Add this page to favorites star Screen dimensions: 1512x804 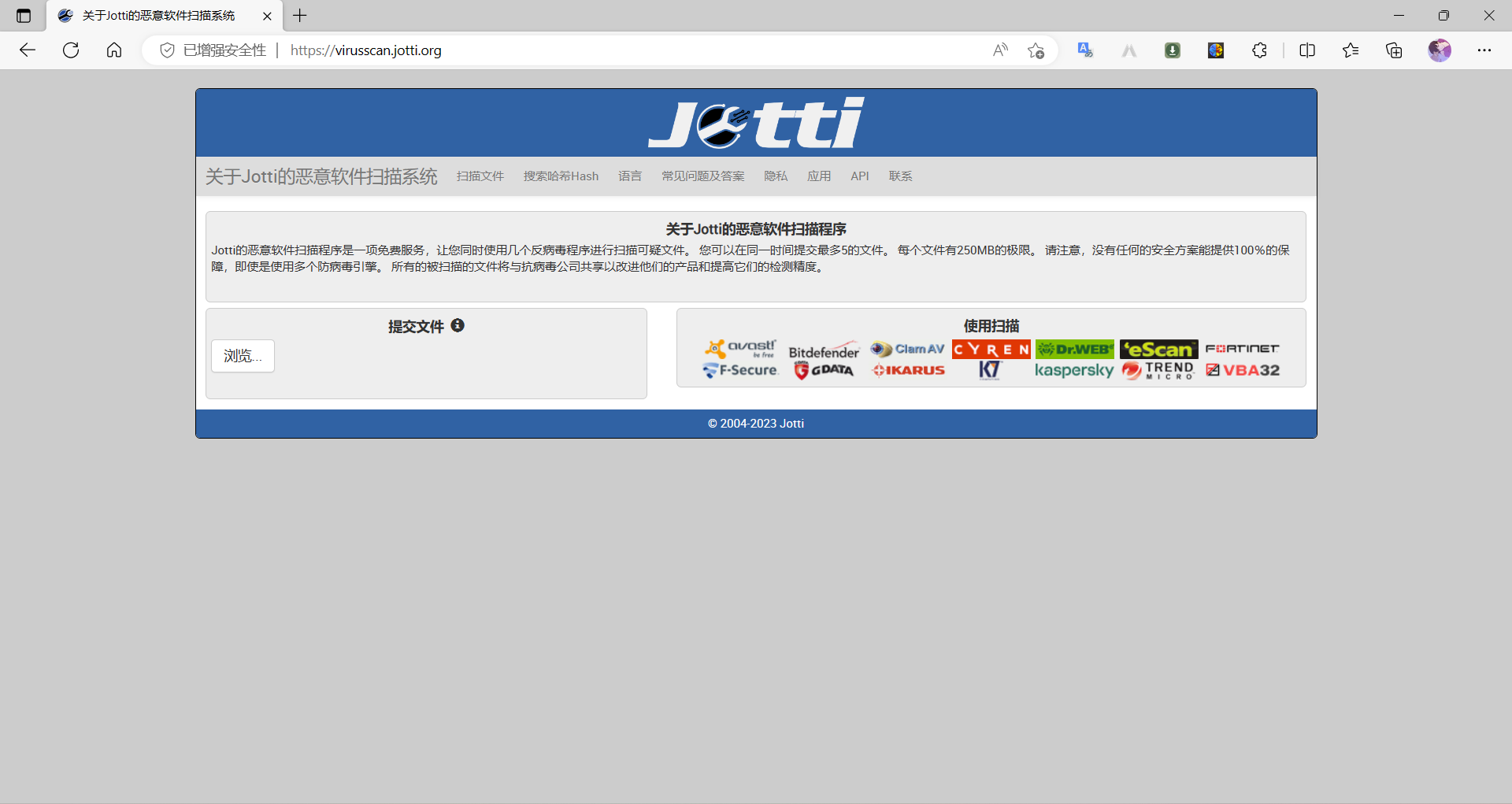pos(1036,50)
